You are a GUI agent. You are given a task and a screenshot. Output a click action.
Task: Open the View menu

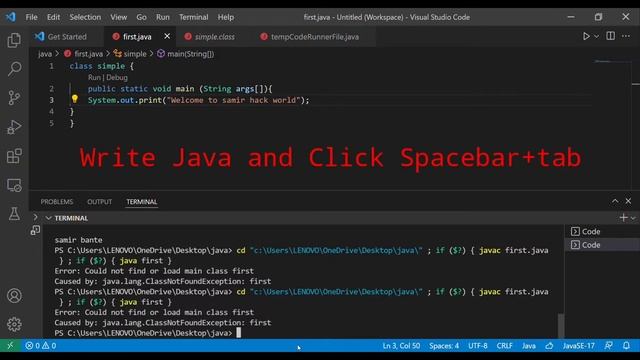coord(118,17)
